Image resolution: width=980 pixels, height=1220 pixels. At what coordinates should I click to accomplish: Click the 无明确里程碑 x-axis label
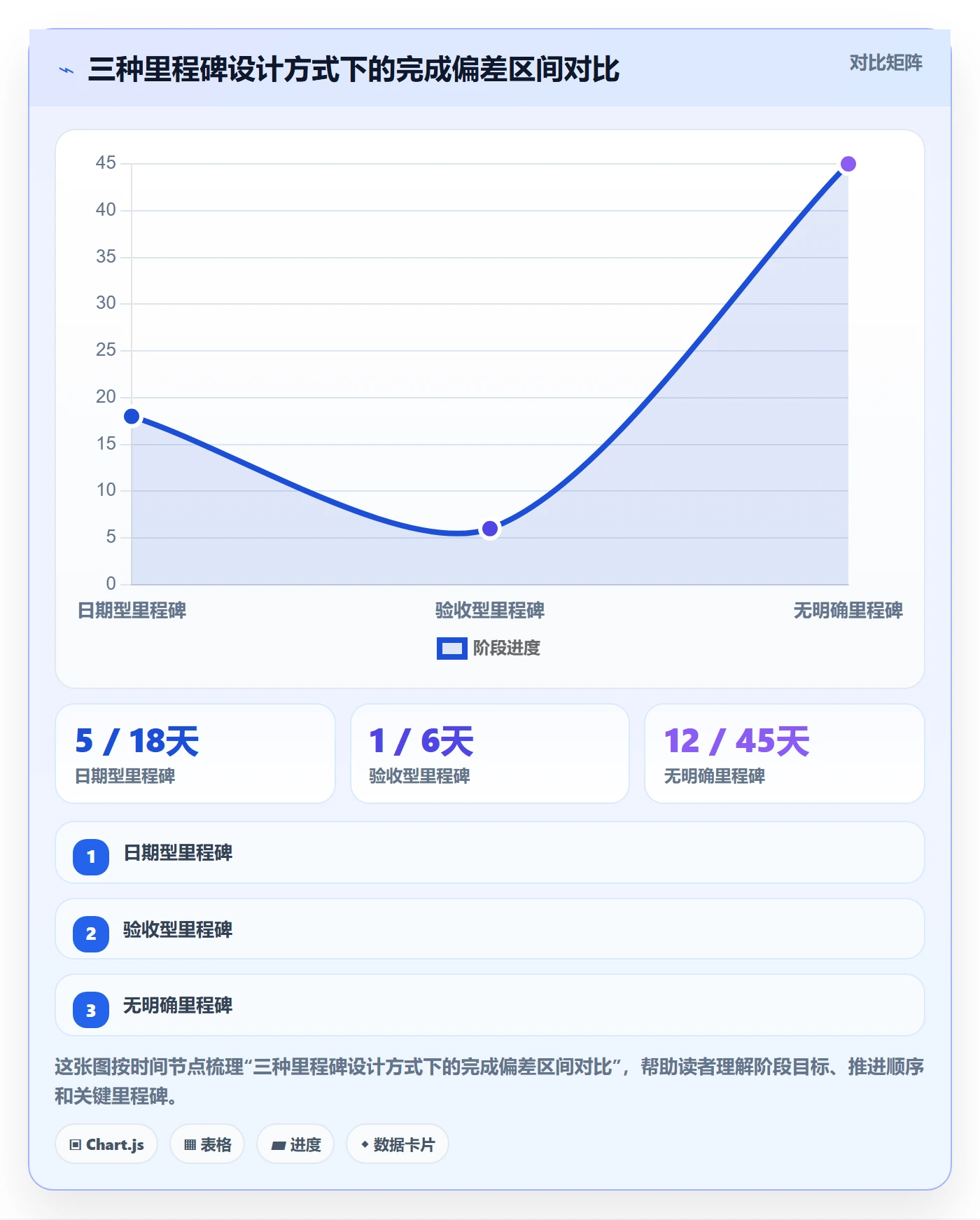point(848,611)
